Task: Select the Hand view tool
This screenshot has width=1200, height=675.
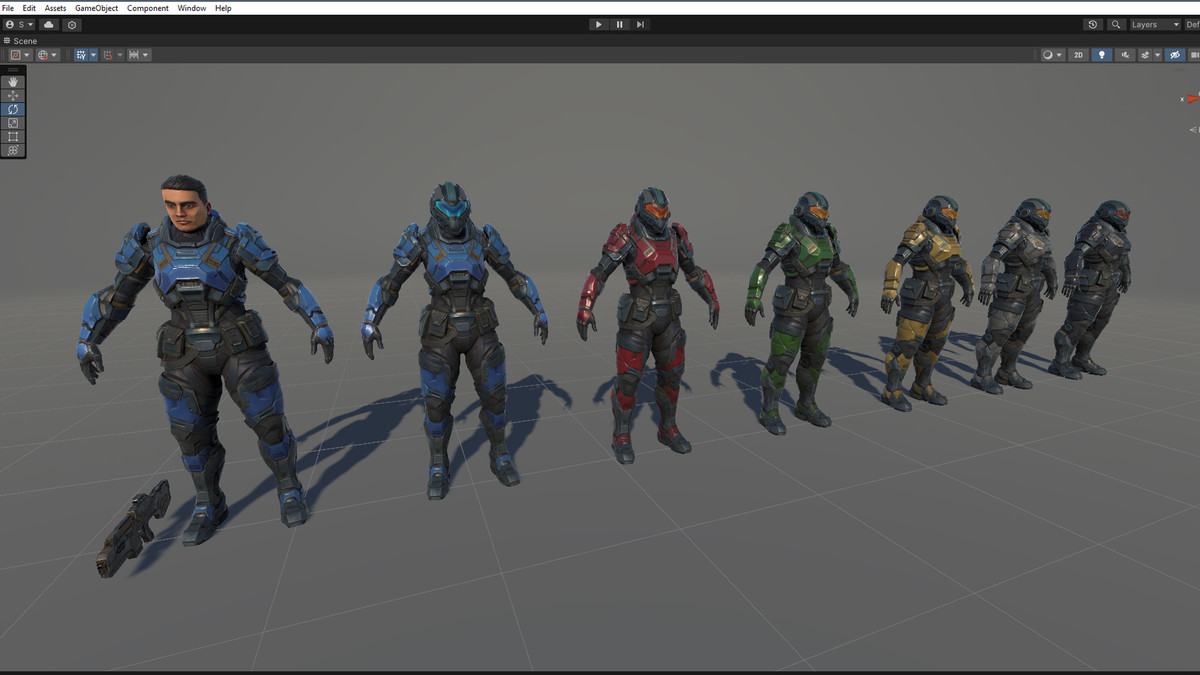Action: click(x=13, y=82)
